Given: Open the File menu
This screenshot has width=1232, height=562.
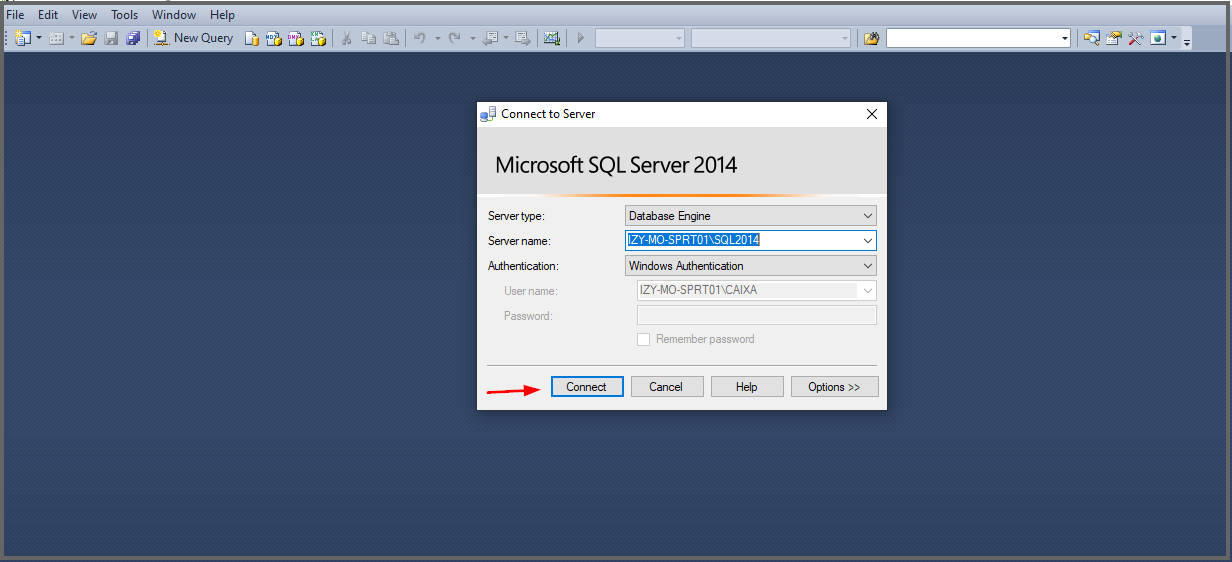Looking at the screenshot, I should pyautogui.click(x=15, y=15).
